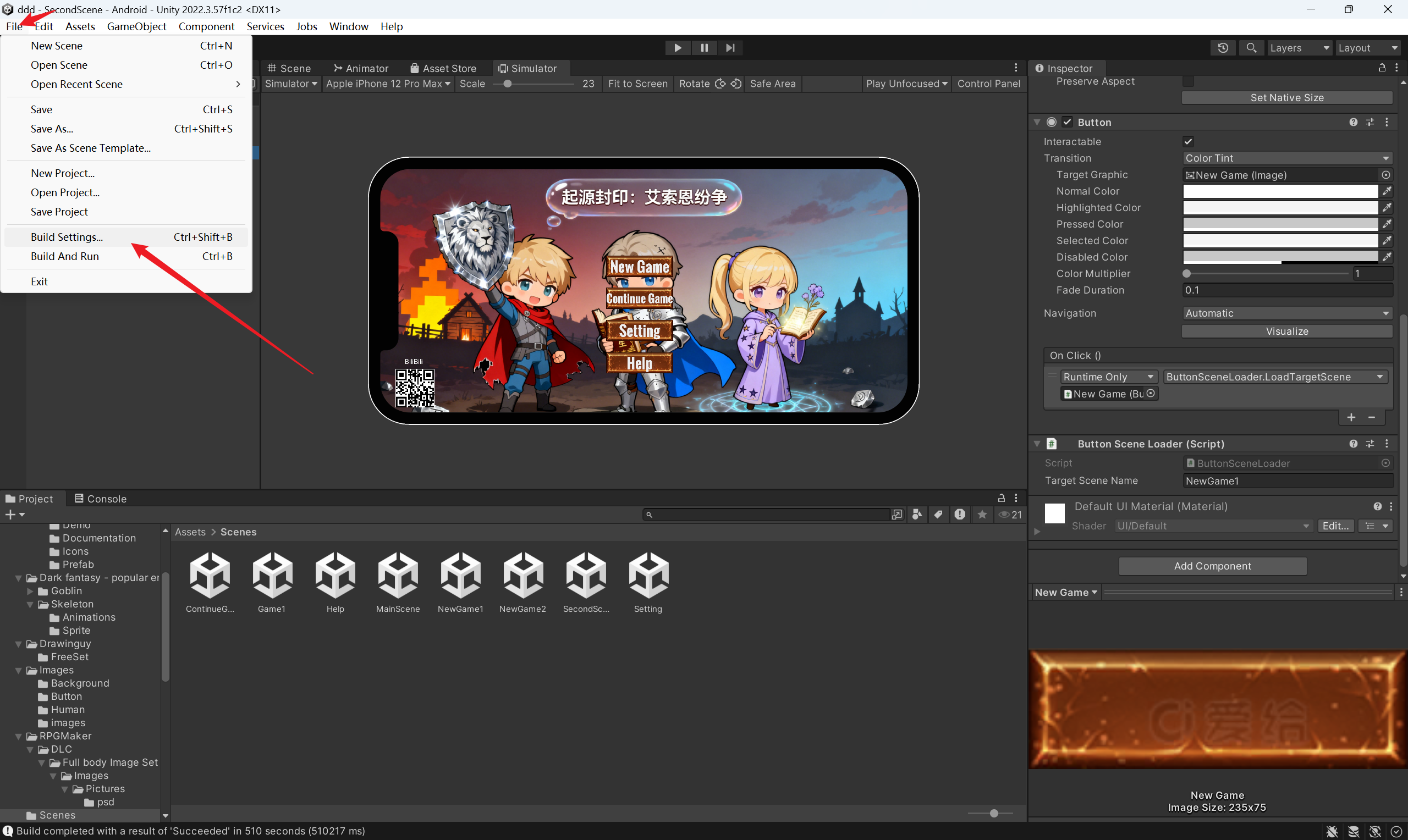This screenshot has height=840, width=1408.
Task: Collapse the Button component foldout arrow
Action: pyautogui.click(x=1037, y=122)
